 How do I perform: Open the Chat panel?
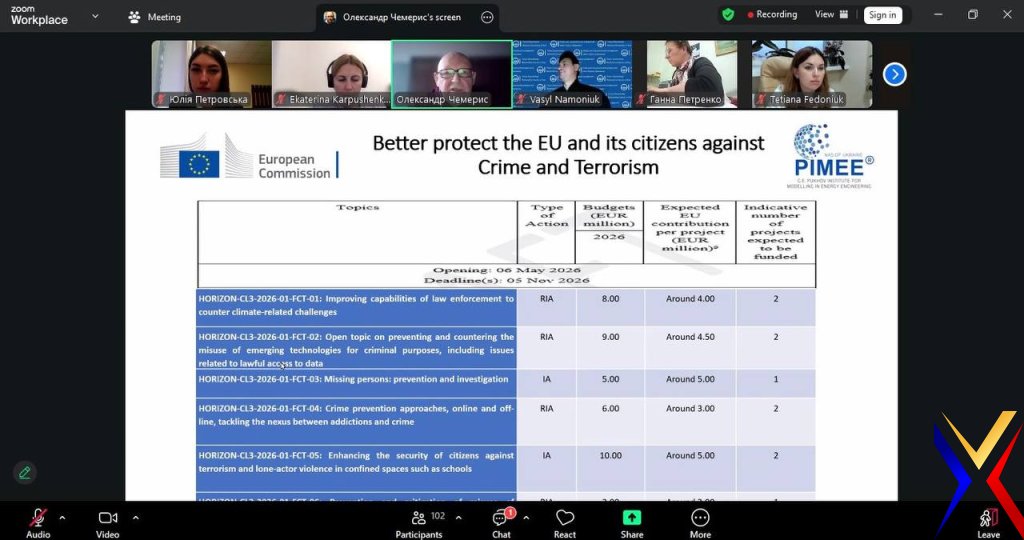click(x=501, y=519)
